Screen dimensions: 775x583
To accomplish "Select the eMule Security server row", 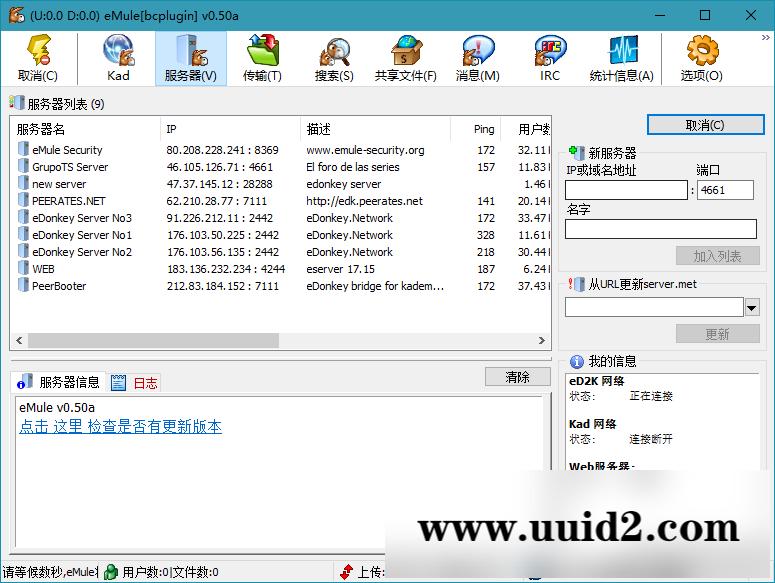I will 67,150.
